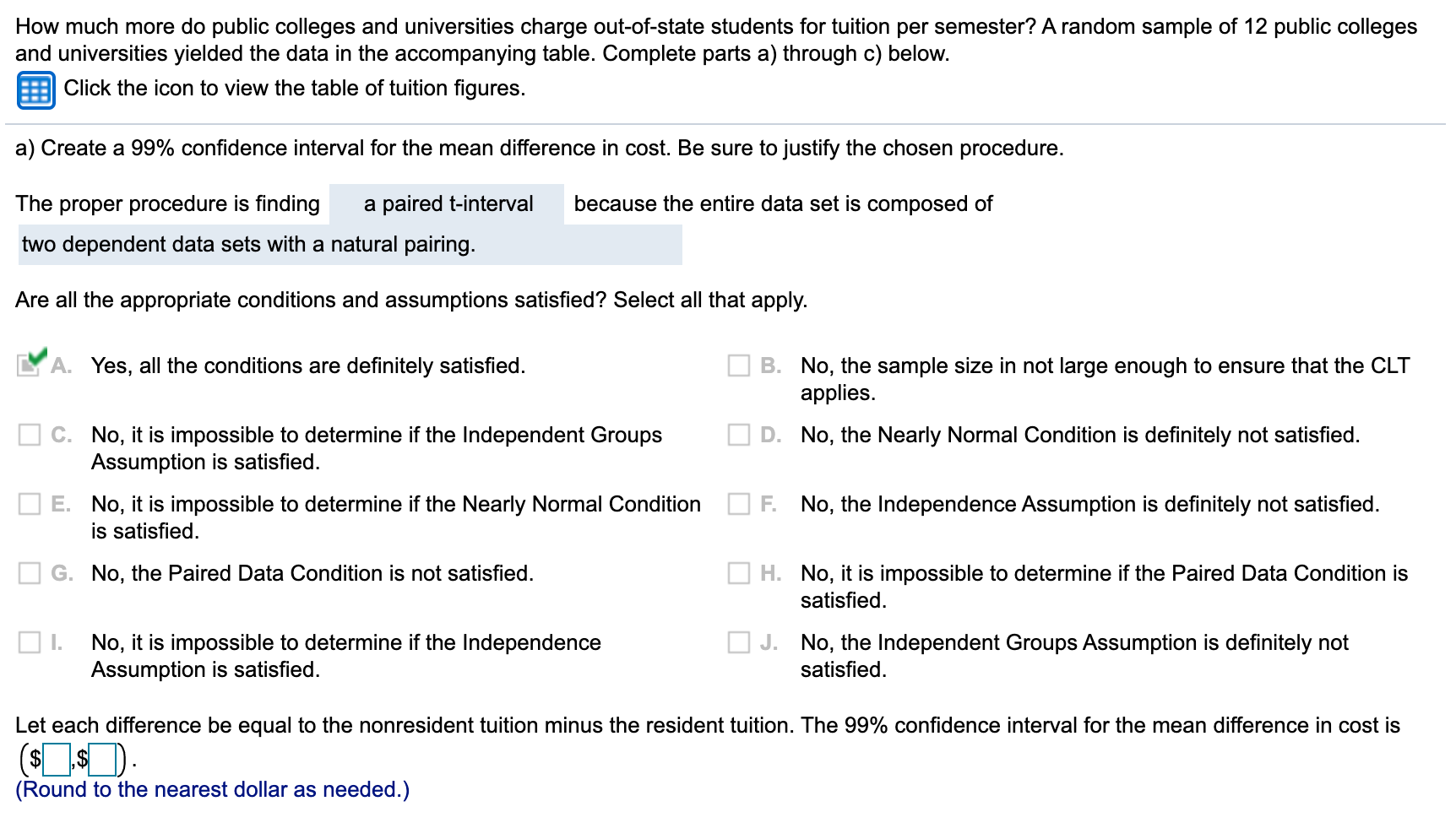Tick option E Nearly Normal impossible to determine
1456x839 pixels.
[x=30, y=504]
